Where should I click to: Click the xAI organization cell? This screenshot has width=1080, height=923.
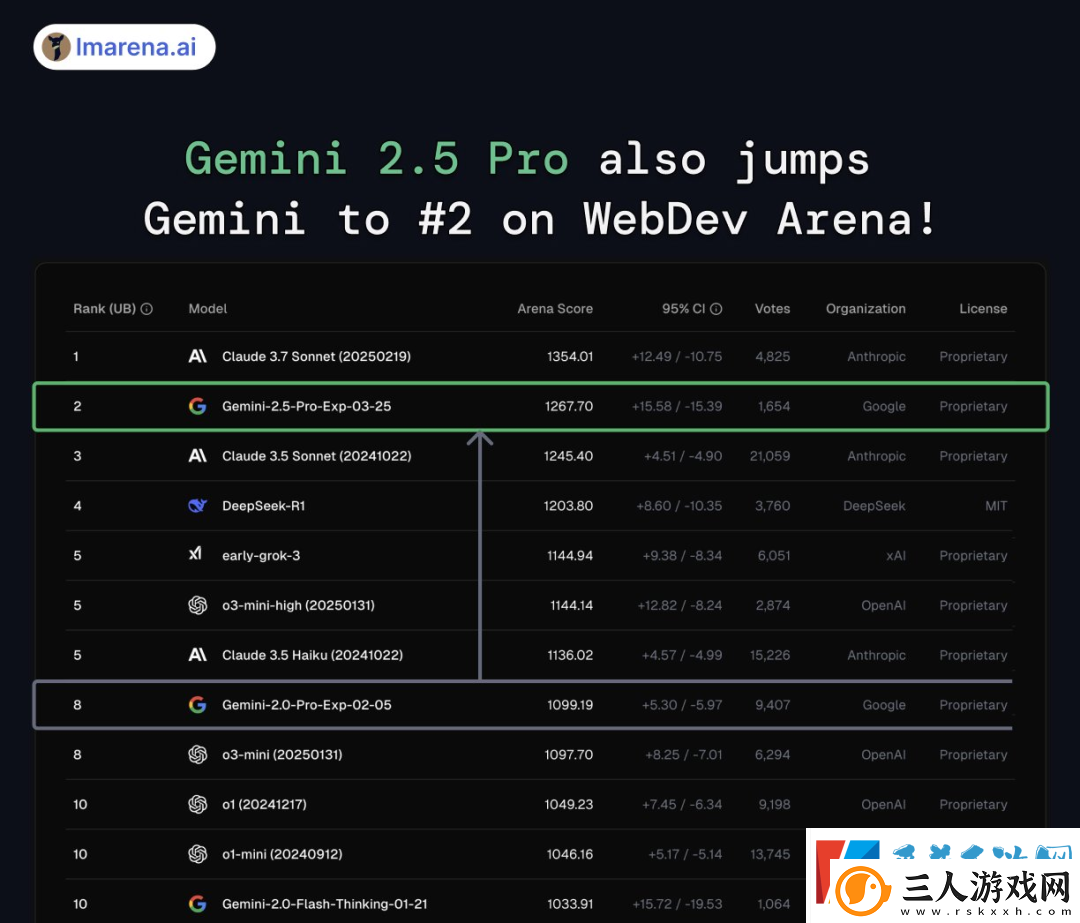pyautogui.click(x=896, y=556)
